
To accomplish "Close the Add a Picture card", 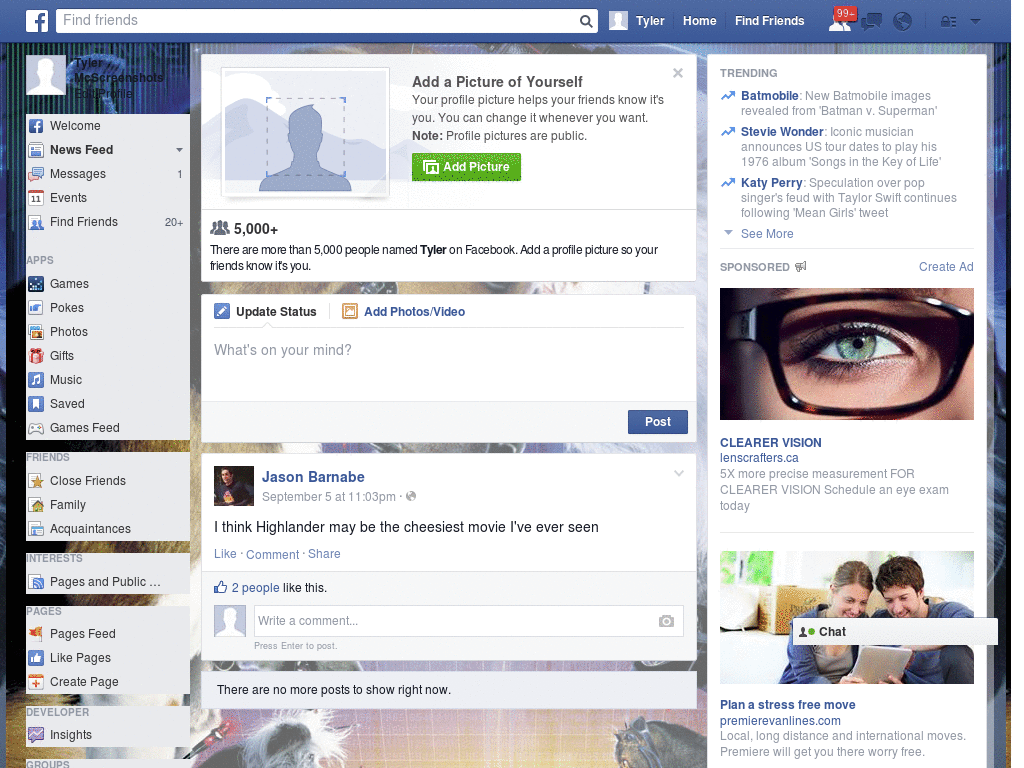I will tap(678, 73).
